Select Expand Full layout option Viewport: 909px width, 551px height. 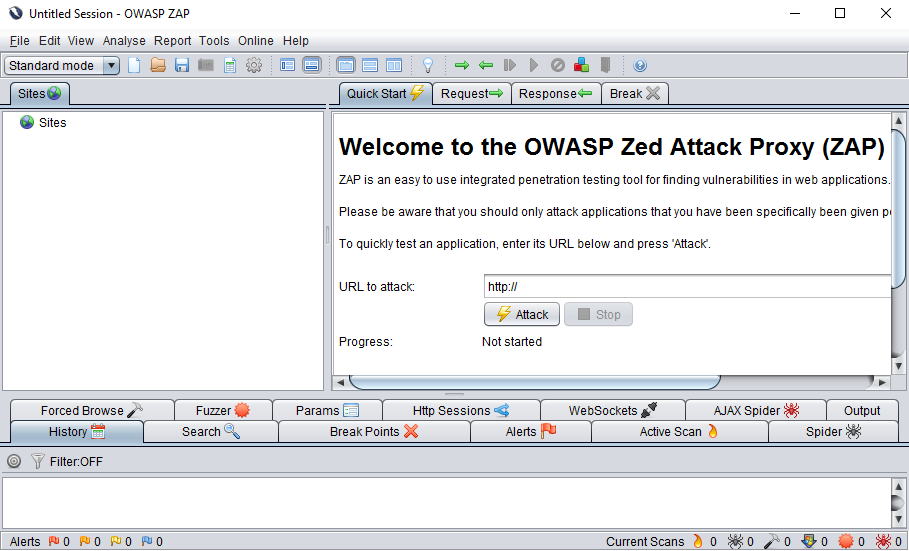tap(394, 65)
